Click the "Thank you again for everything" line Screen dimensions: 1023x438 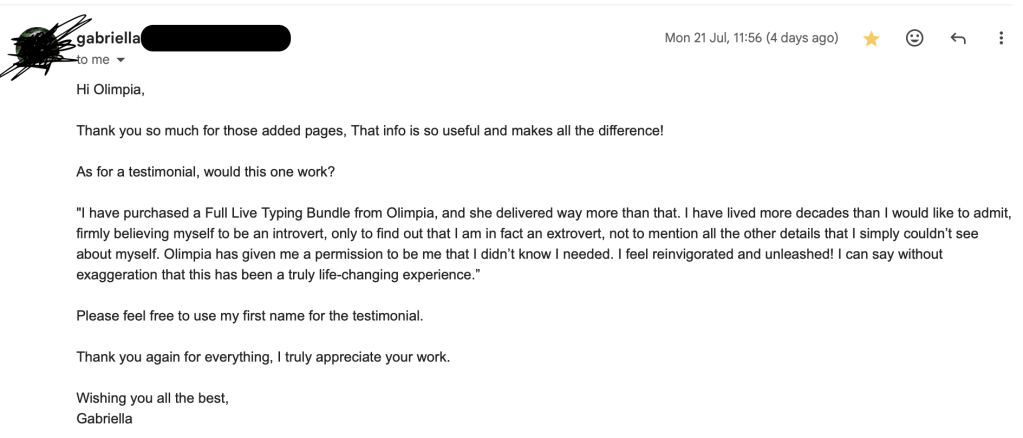click(x=263, y=357)
